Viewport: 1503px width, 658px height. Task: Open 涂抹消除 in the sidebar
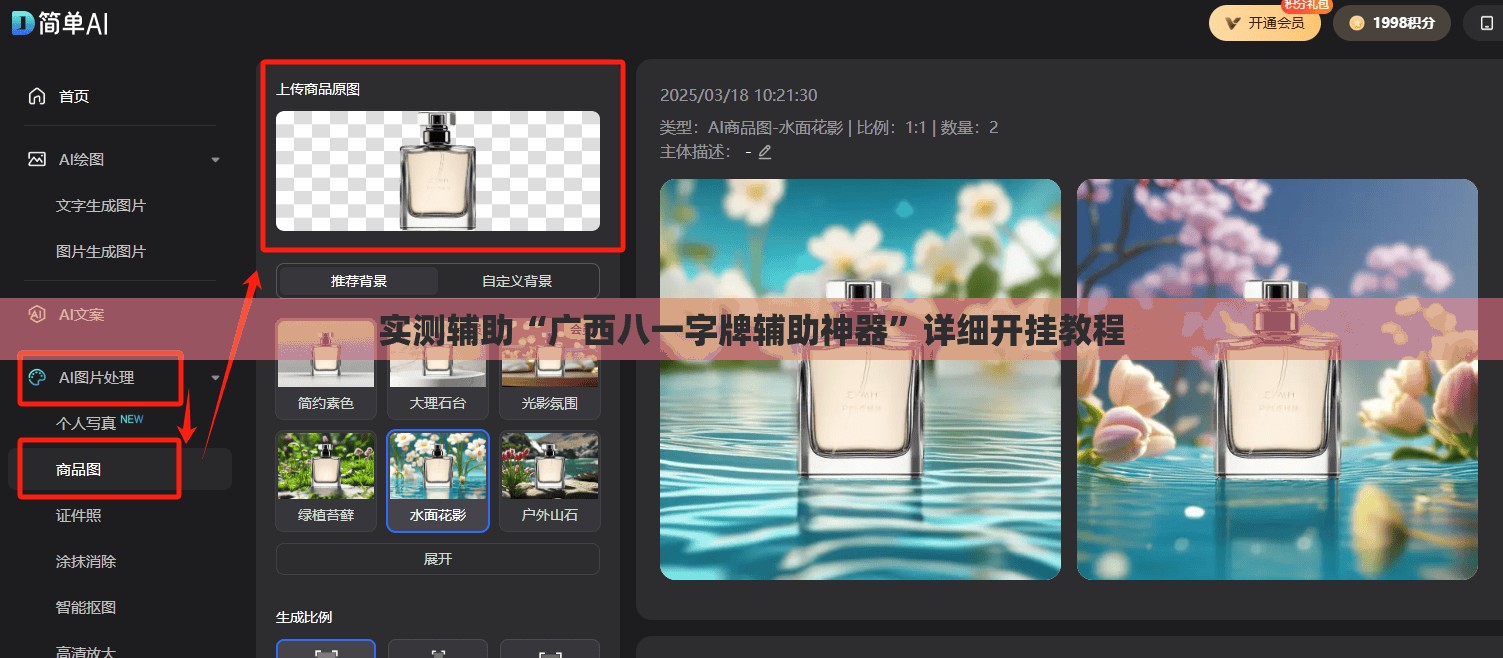click(86, 561)
